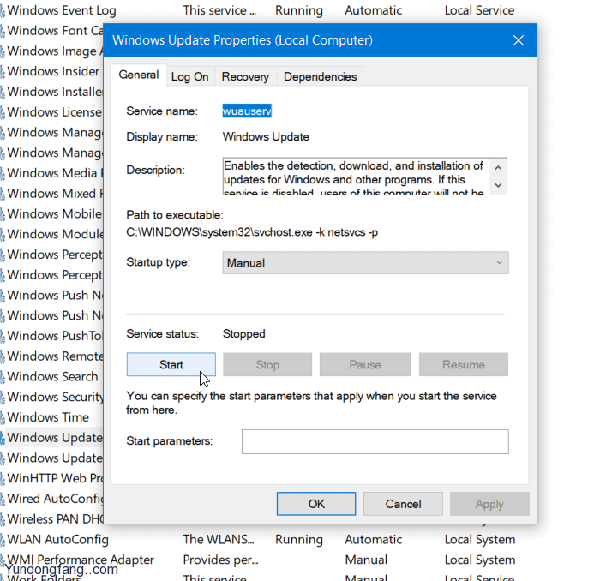Click the greyed-out Pause button
600x581 pixels.
point(365,364)
